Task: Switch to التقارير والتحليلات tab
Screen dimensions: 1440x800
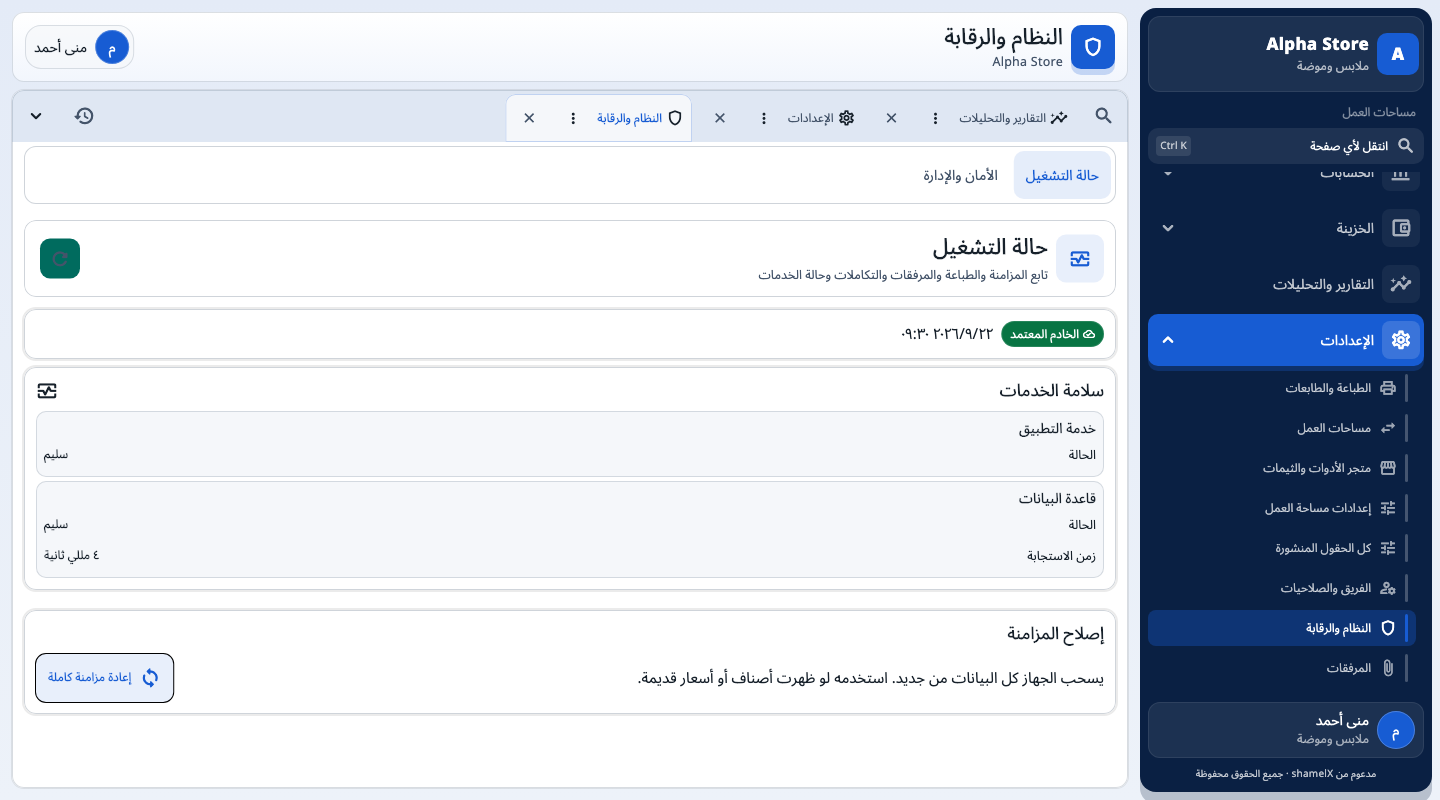Action: [1013, 118]
